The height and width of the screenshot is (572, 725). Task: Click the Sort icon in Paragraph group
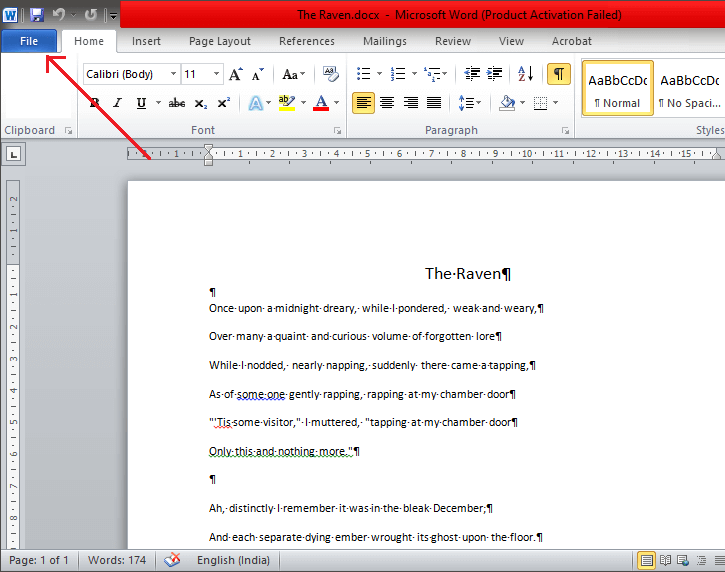pos(527,74)
